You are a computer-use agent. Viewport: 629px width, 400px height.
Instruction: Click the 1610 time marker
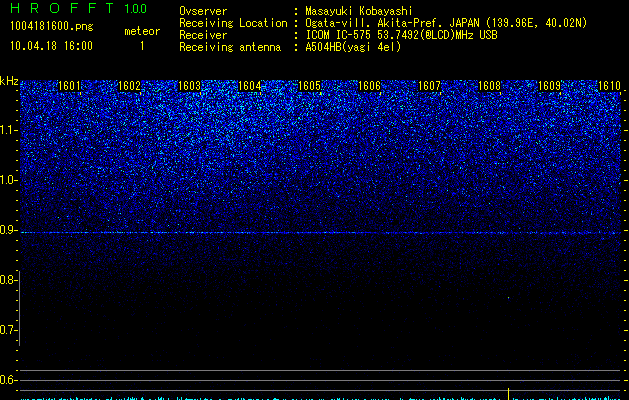(609, 86)
